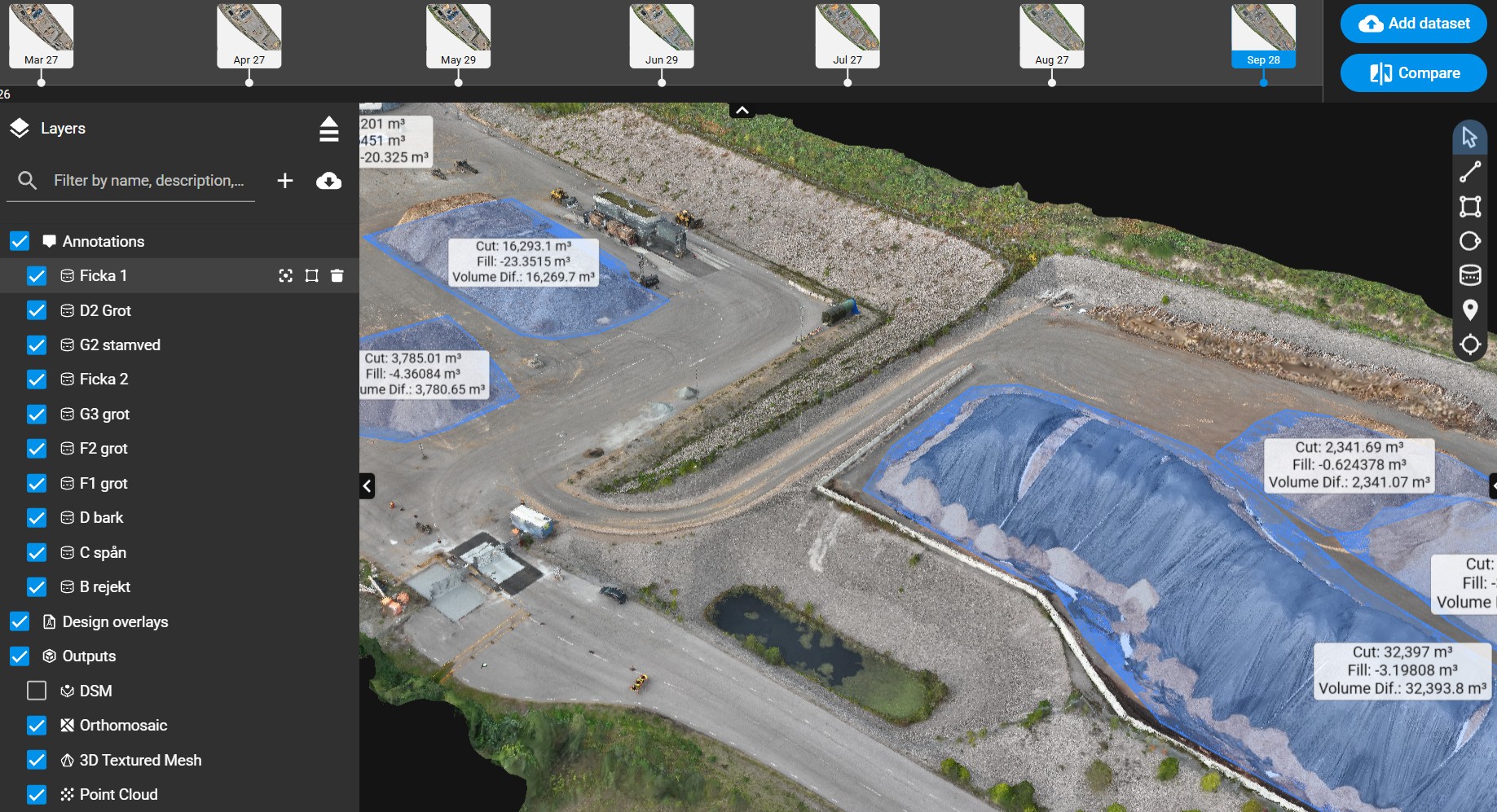Edit Ficka 1 shape vertices
This screenshot has height=812, width=1497.
click(311, 276)
